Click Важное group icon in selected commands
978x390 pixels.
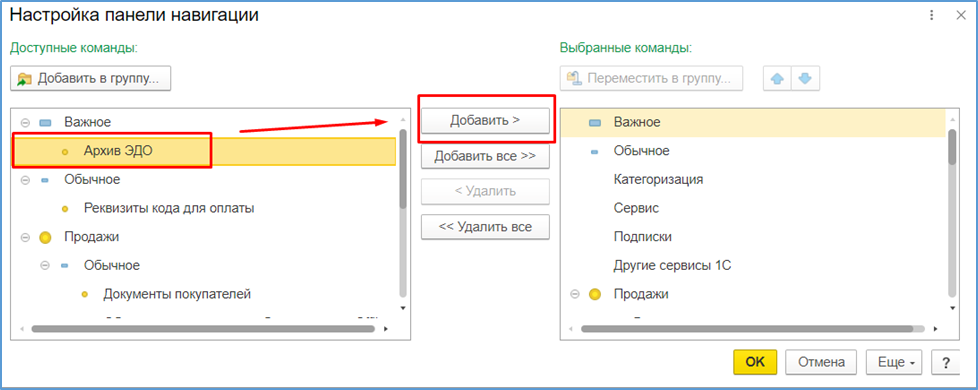point(594,123)
